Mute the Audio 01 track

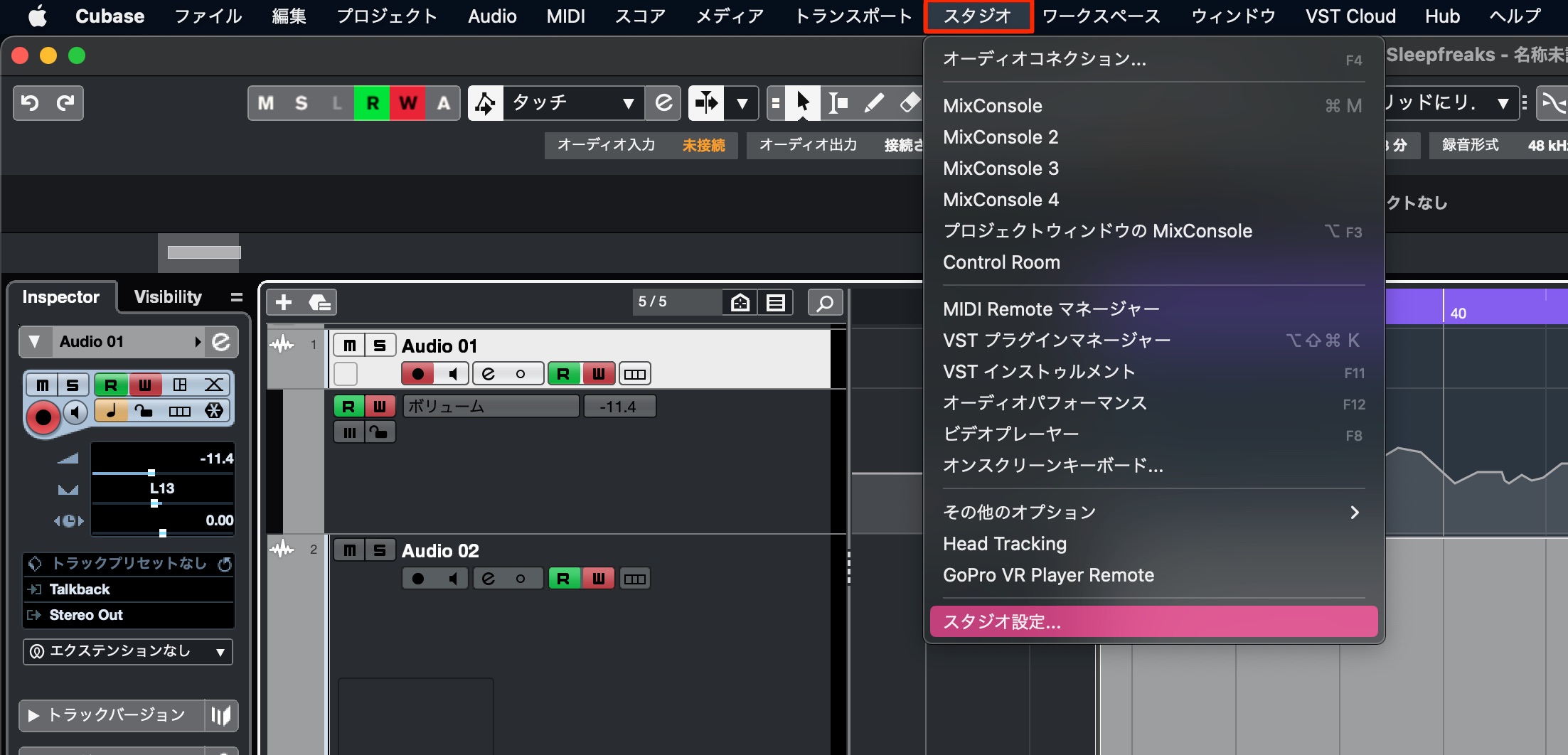click(349, 346)
